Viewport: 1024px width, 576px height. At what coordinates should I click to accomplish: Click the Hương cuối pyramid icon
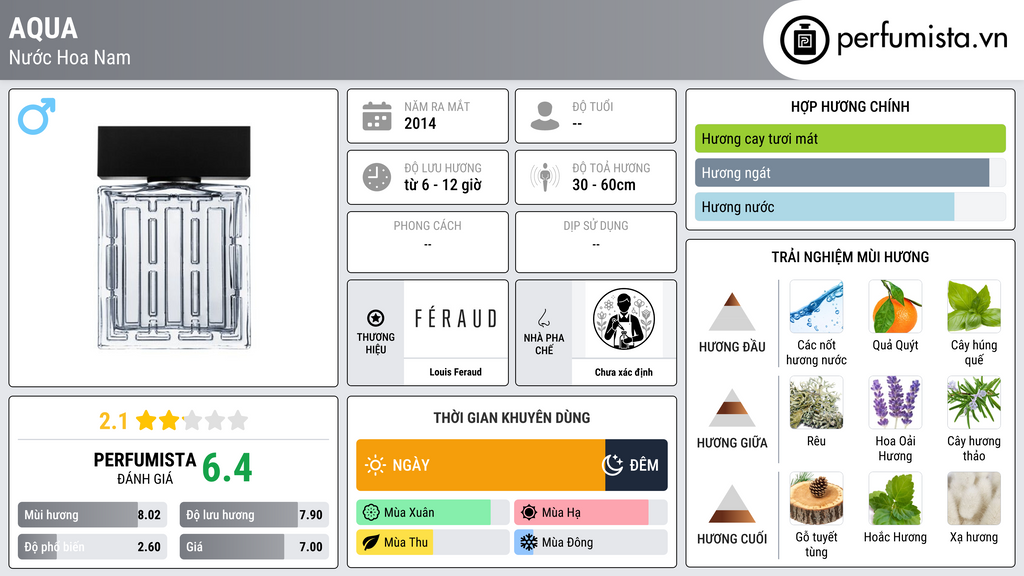coord(732,504)
